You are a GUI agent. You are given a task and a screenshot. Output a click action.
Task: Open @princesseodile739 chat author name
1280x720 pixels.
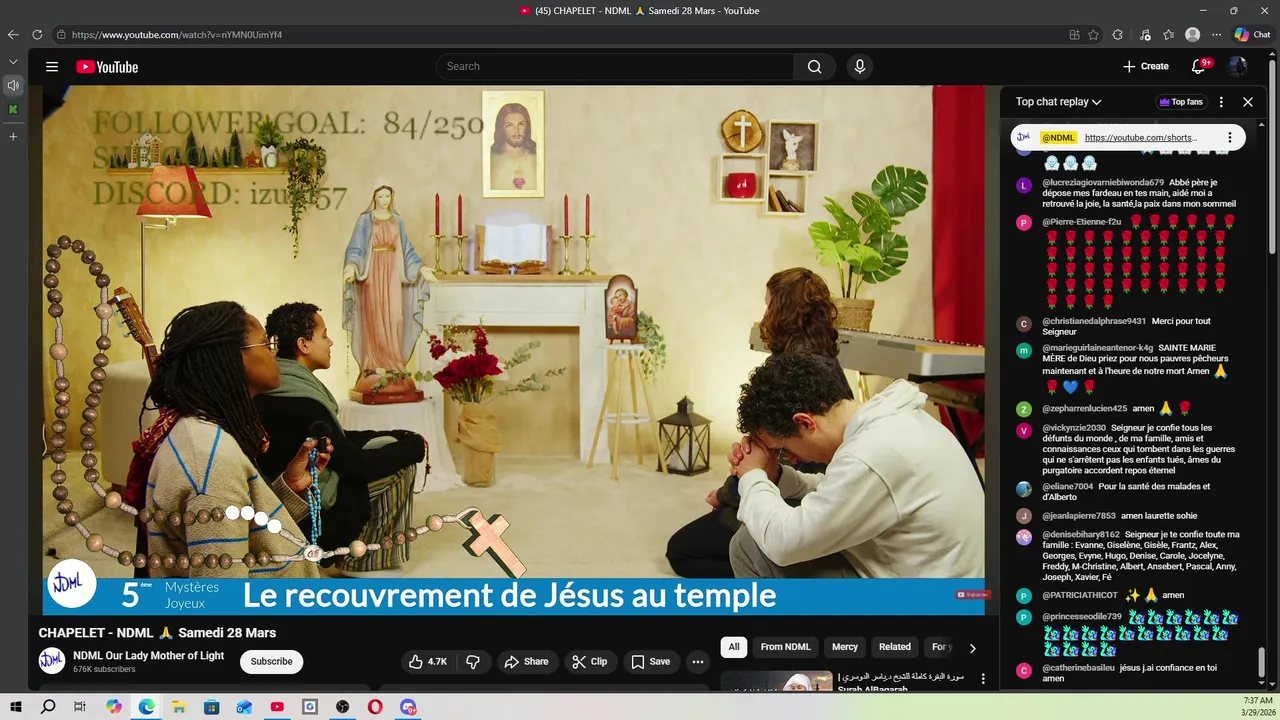point(1081,617)
